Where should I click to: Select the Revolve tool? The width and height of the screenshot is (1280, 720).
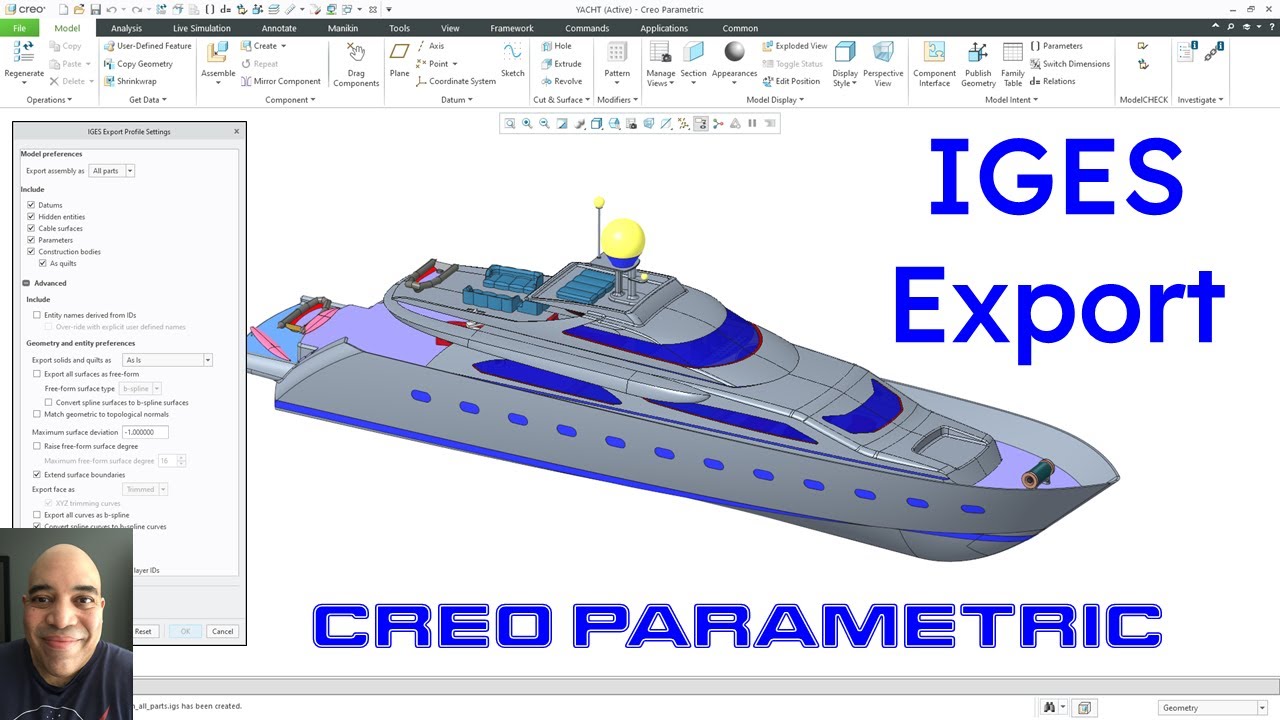tap(561, 81)
